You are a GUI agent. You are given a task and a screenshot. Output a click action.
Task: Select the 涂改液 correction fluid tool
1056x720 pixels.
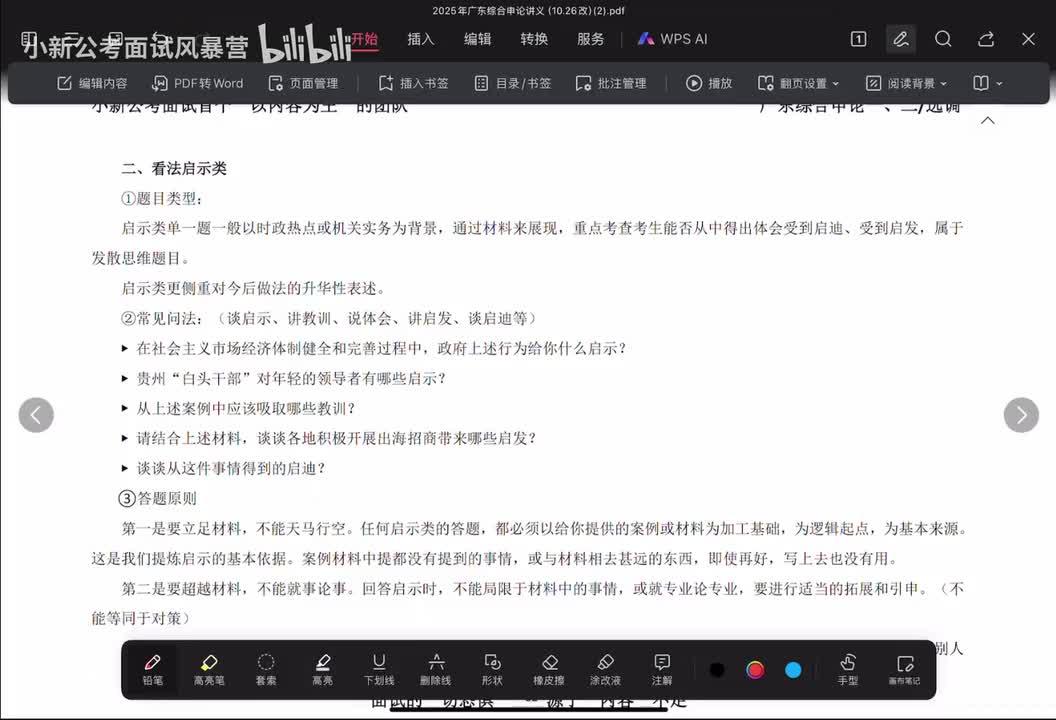605,670
